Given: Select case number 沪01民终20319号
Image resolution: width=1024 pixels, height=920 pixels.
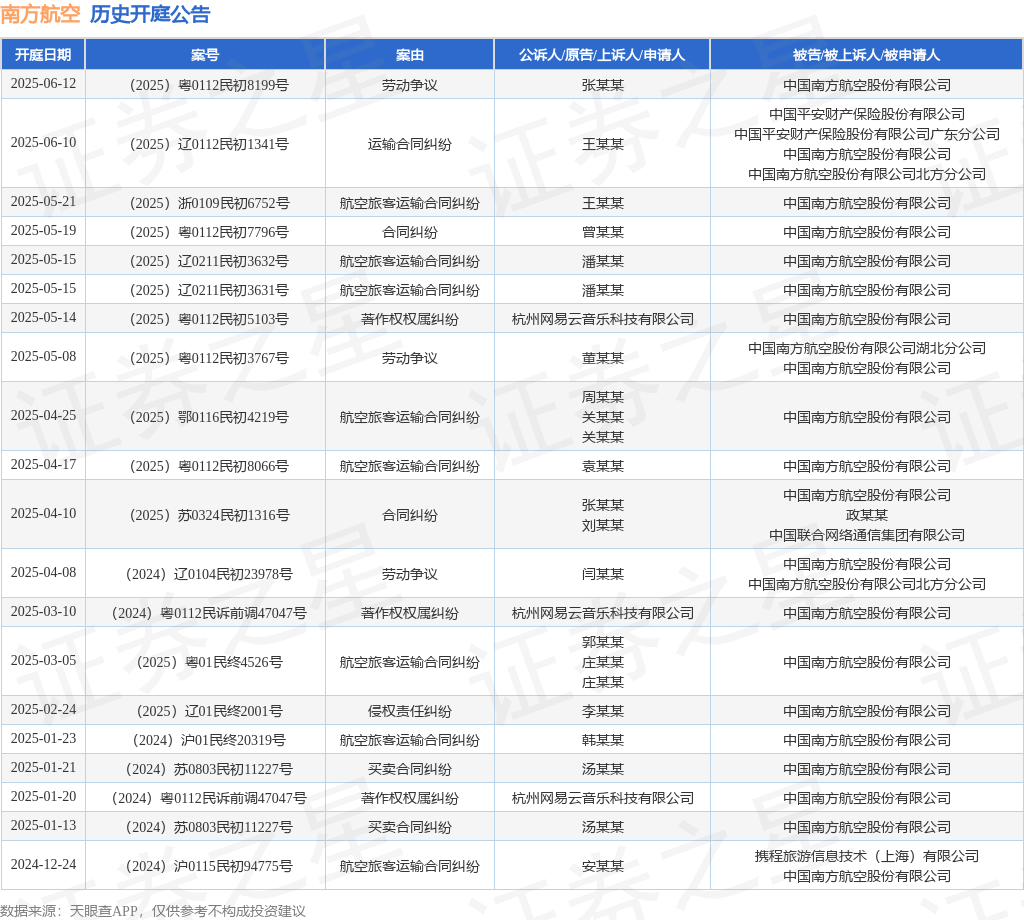Looking at the screenshot, I should pyautogui.click(x=209, y=740).
